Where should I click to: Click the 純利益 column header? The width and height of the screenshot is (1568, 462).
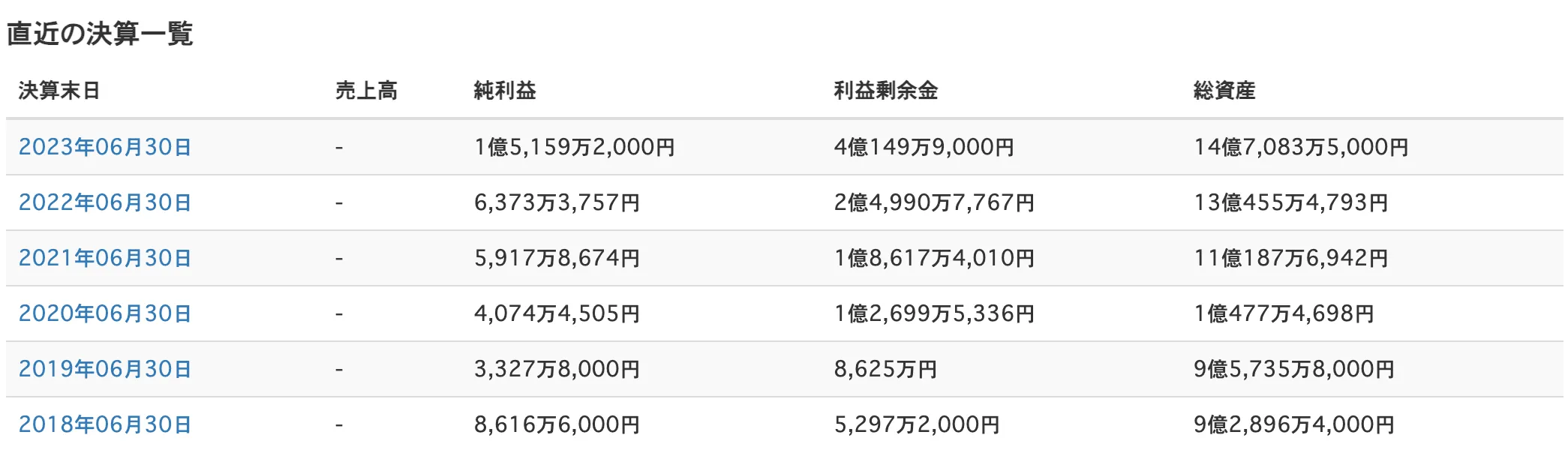[505, 91]
